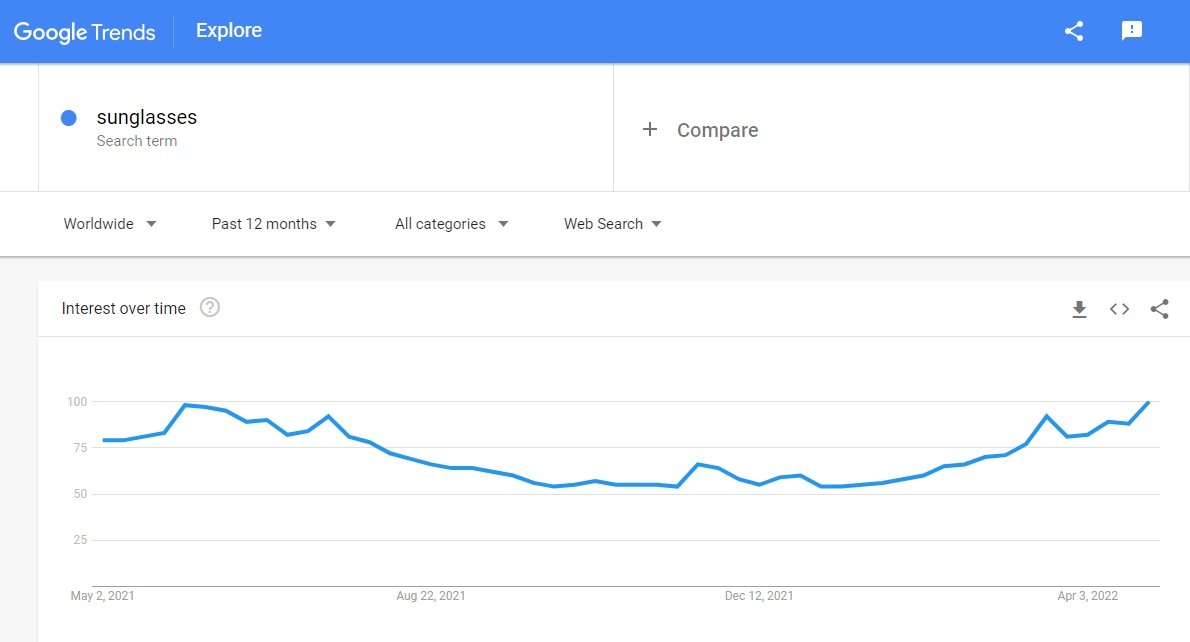Click the Interest over time title
Image resolution: width=1190 pixels, height=642 pixels.
[x=124, y=308]
